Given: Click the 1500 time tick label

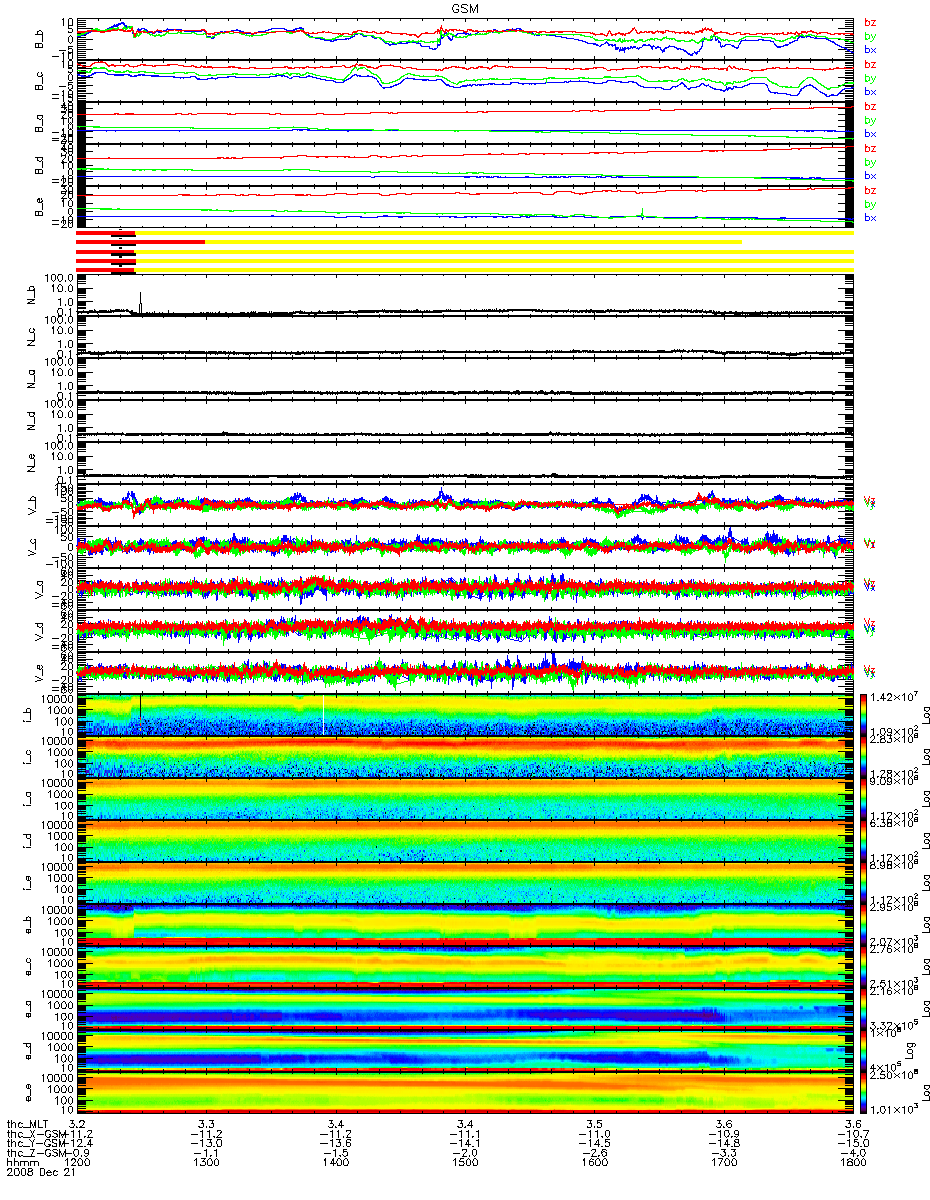Looking at the screenshot, I should click(x=464, y=1163).
